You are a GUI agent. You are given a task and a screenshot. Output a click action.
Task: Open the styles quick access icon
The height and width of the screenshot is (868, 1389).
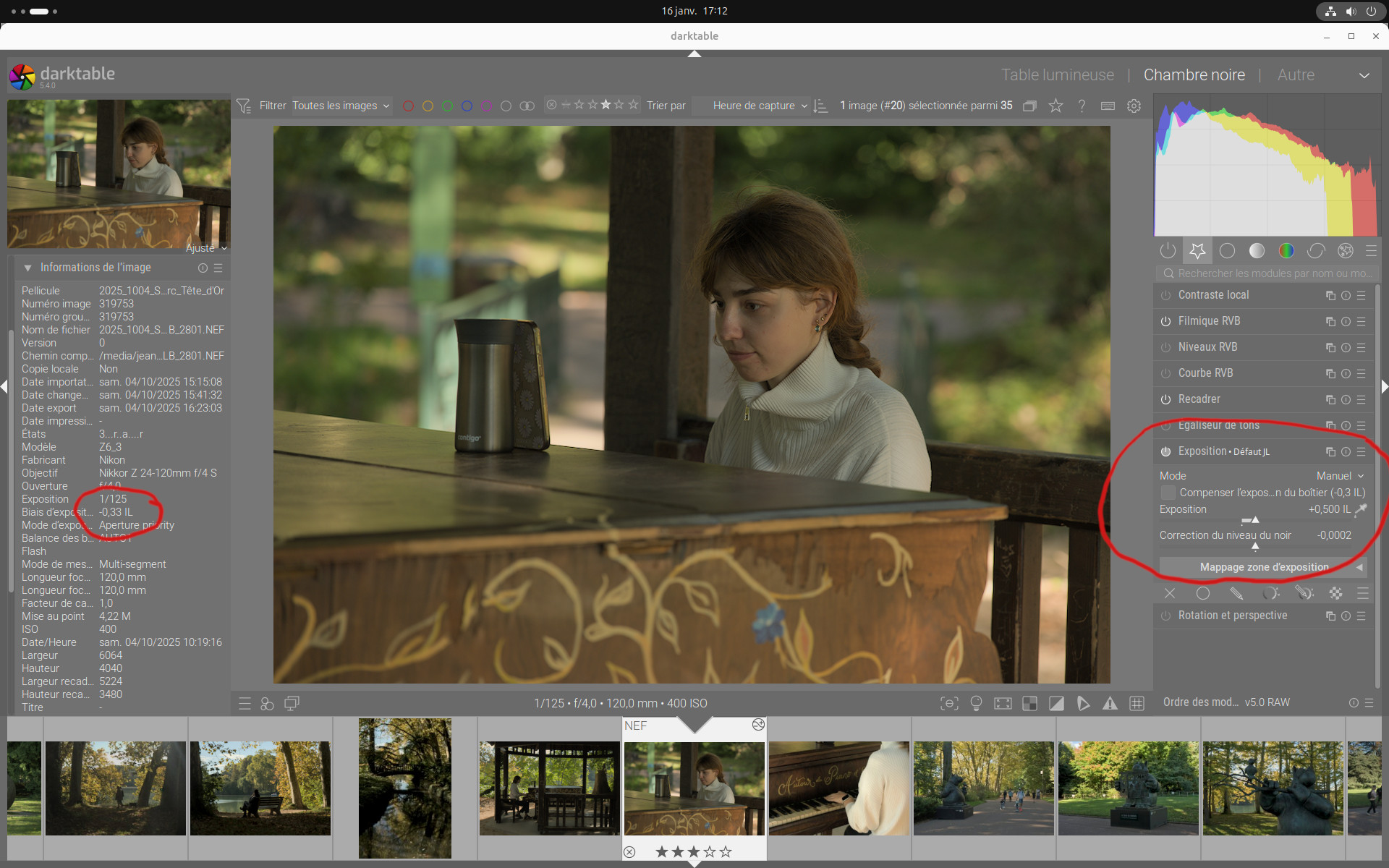point(267,703)
